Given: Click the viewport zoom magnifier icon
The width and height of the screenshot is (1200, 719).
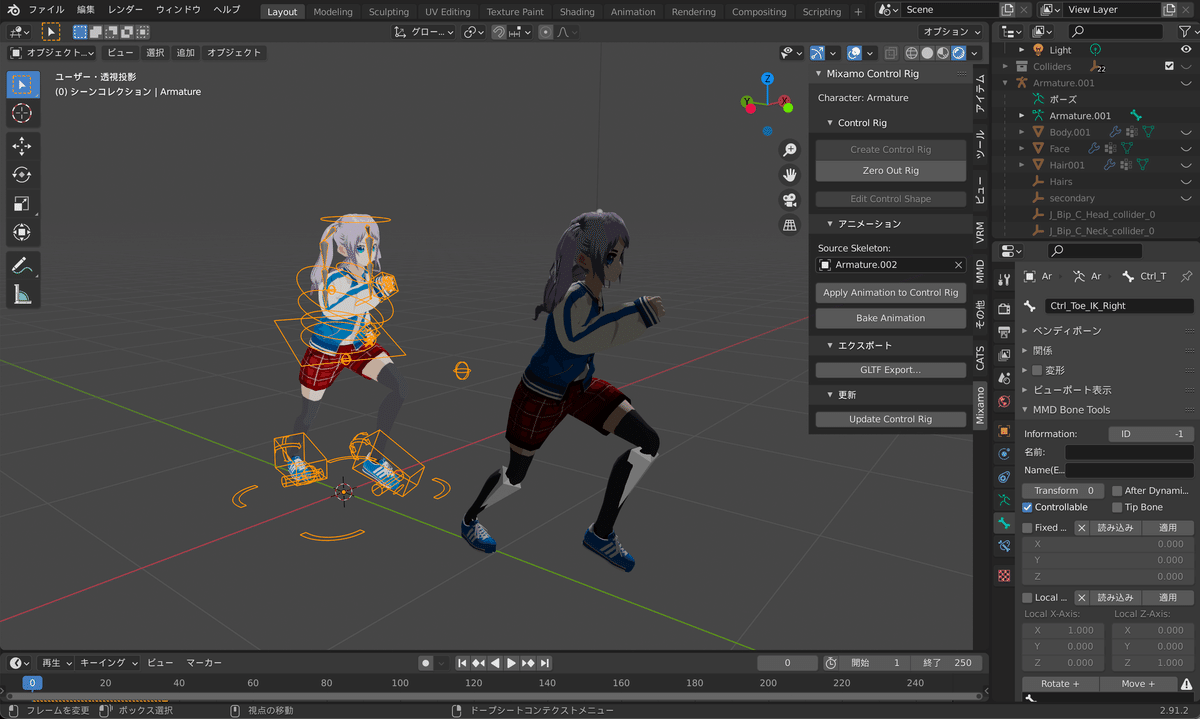Looking at the screenshot, I should point(790,150).
